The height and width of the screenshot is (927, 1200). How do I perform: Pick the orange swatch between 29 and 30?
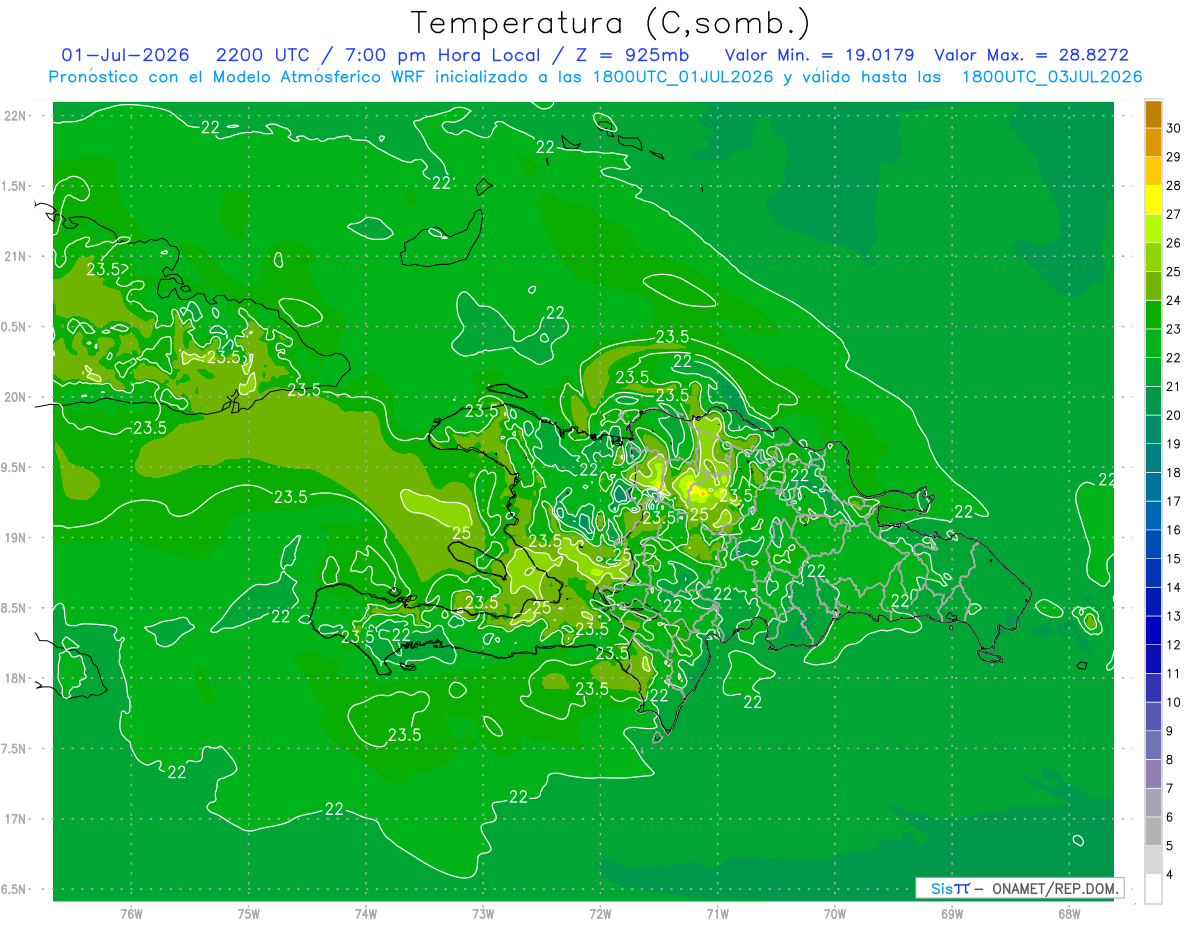point(1153,142)
